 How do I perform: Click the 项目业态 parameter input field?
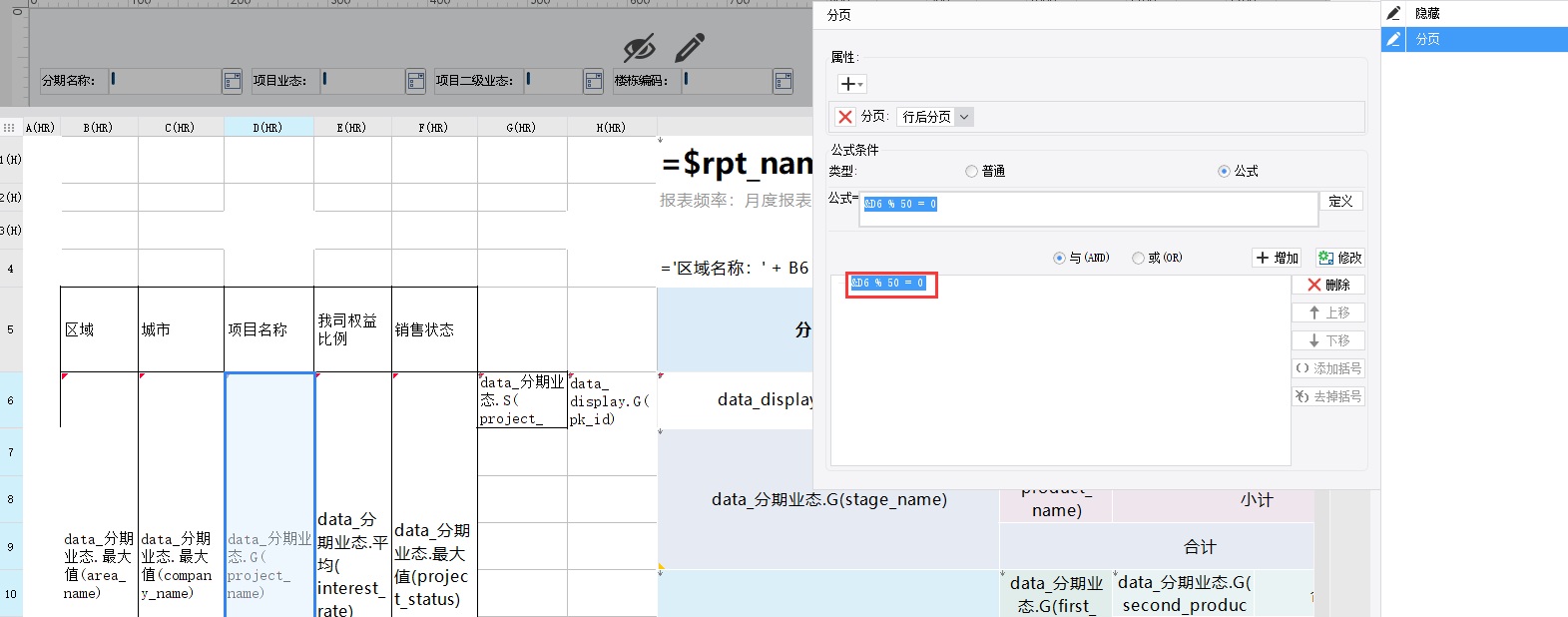pos(362,81)
